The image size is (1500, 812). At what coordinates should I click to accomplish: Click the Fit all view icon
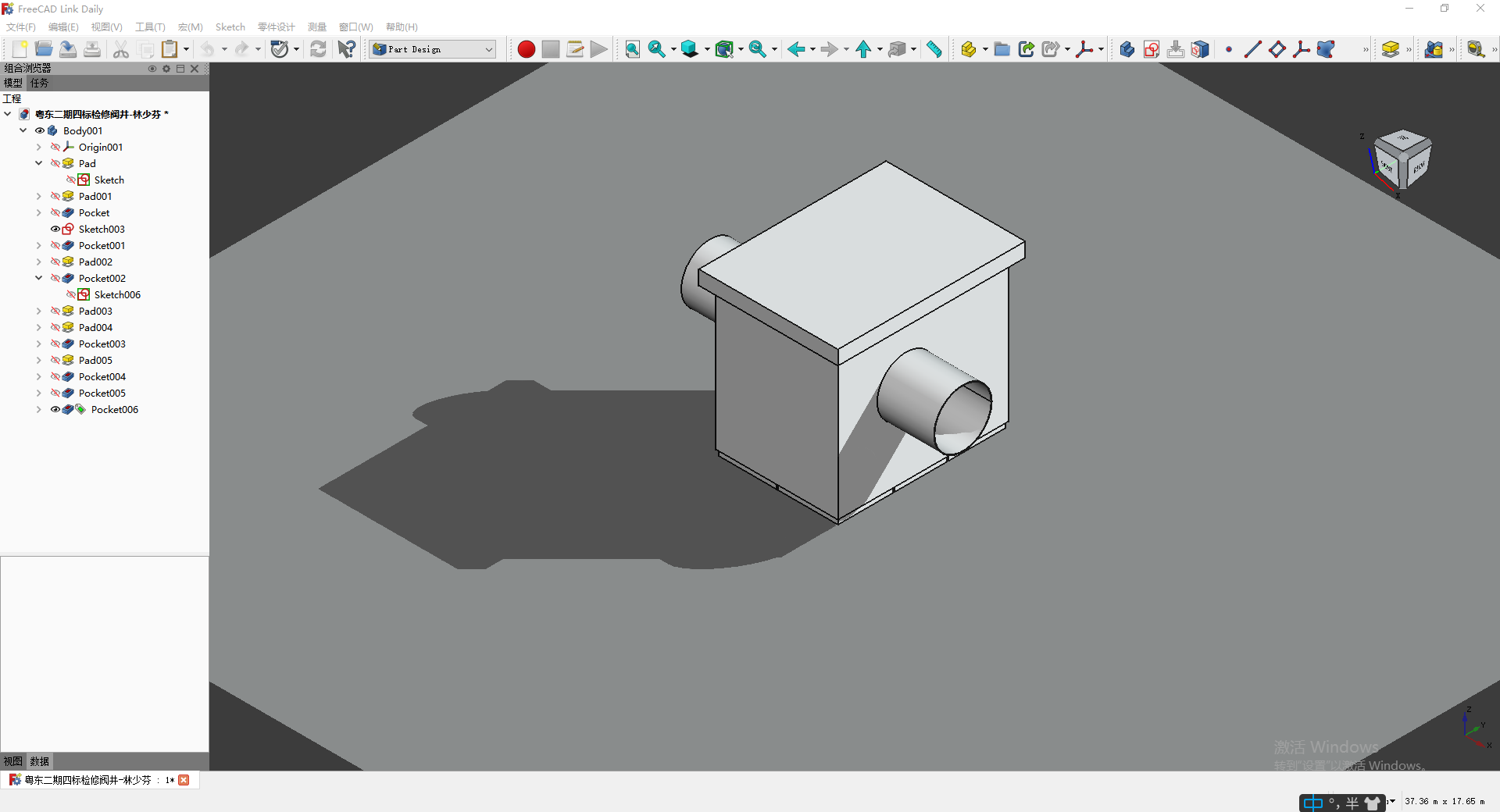[632, 49]
